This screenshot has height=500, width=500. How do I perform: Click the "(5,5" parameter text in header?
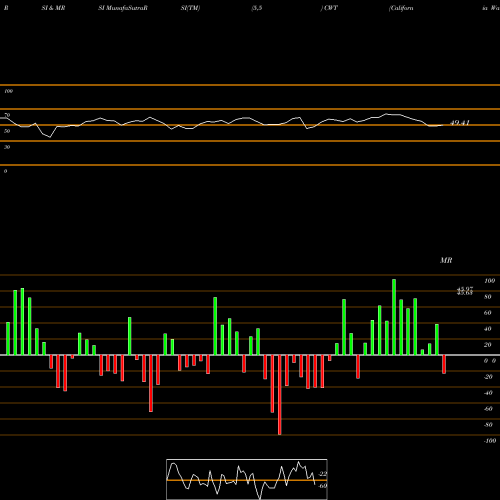point(257,8)
